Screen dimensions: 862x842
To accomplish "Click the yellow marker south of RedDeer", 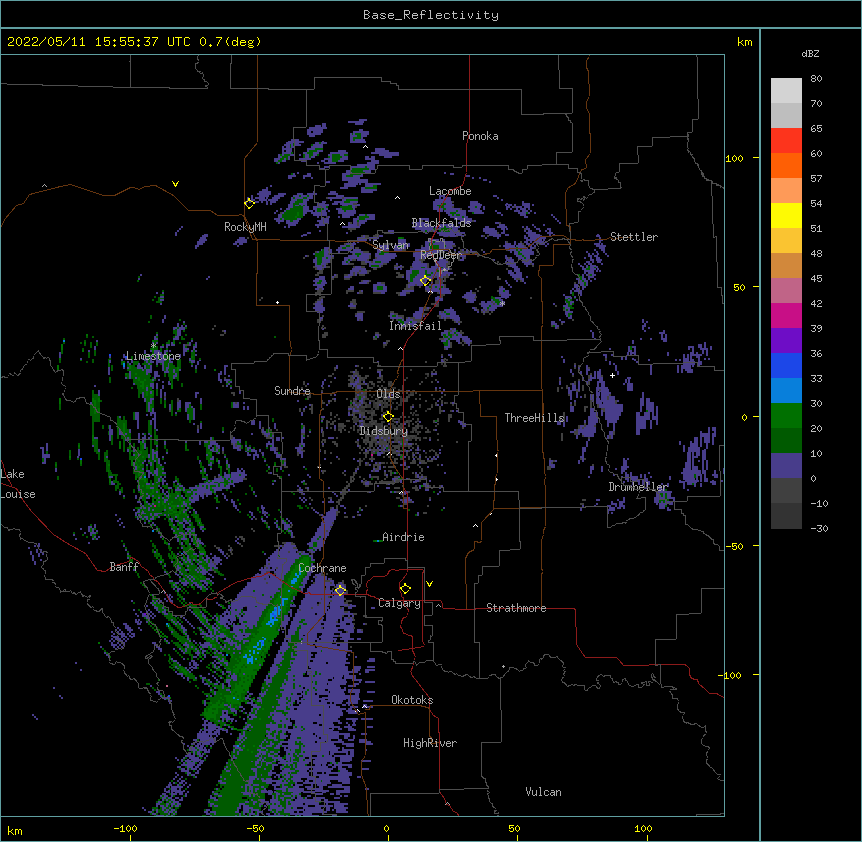I will [x=425, y=280].
